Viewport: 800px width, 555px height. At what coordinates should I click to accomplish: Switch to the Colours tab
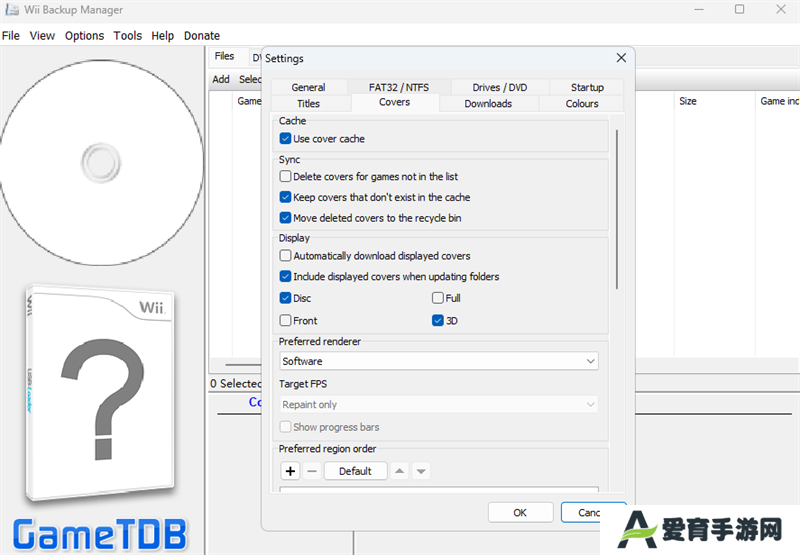click(x=582, y=104)
